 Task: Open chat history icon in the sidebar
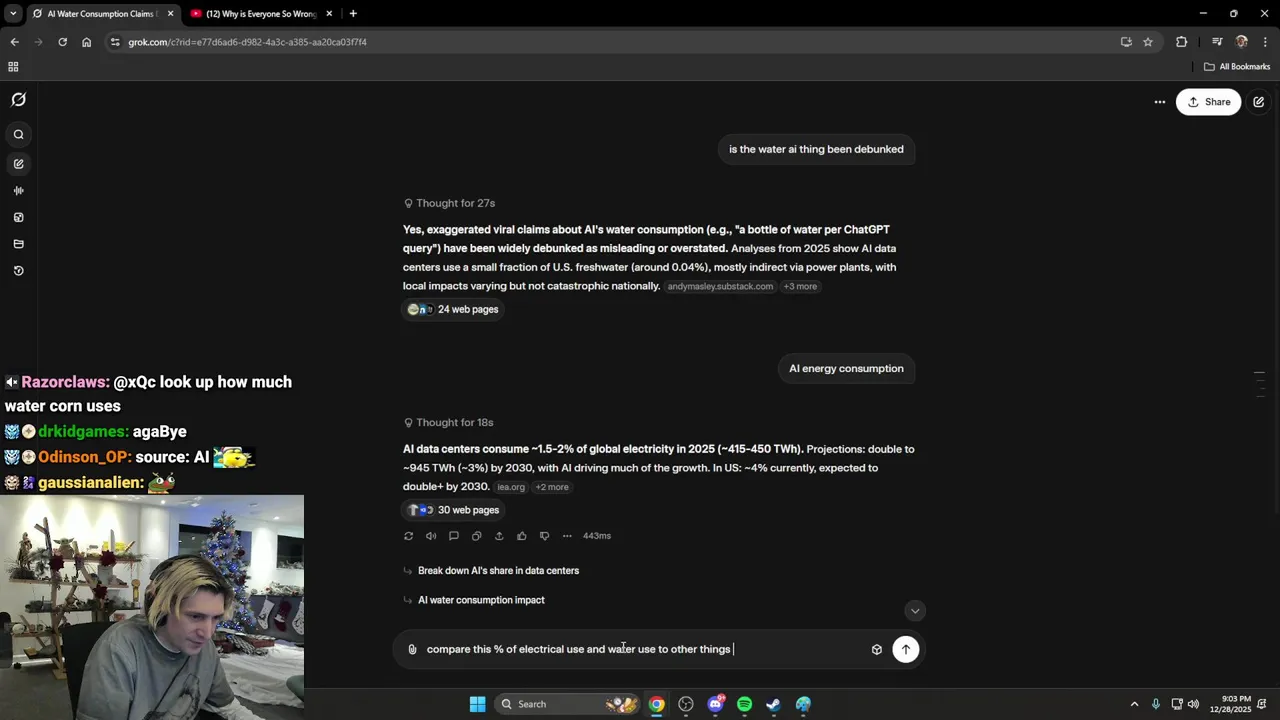coord(18,271)
